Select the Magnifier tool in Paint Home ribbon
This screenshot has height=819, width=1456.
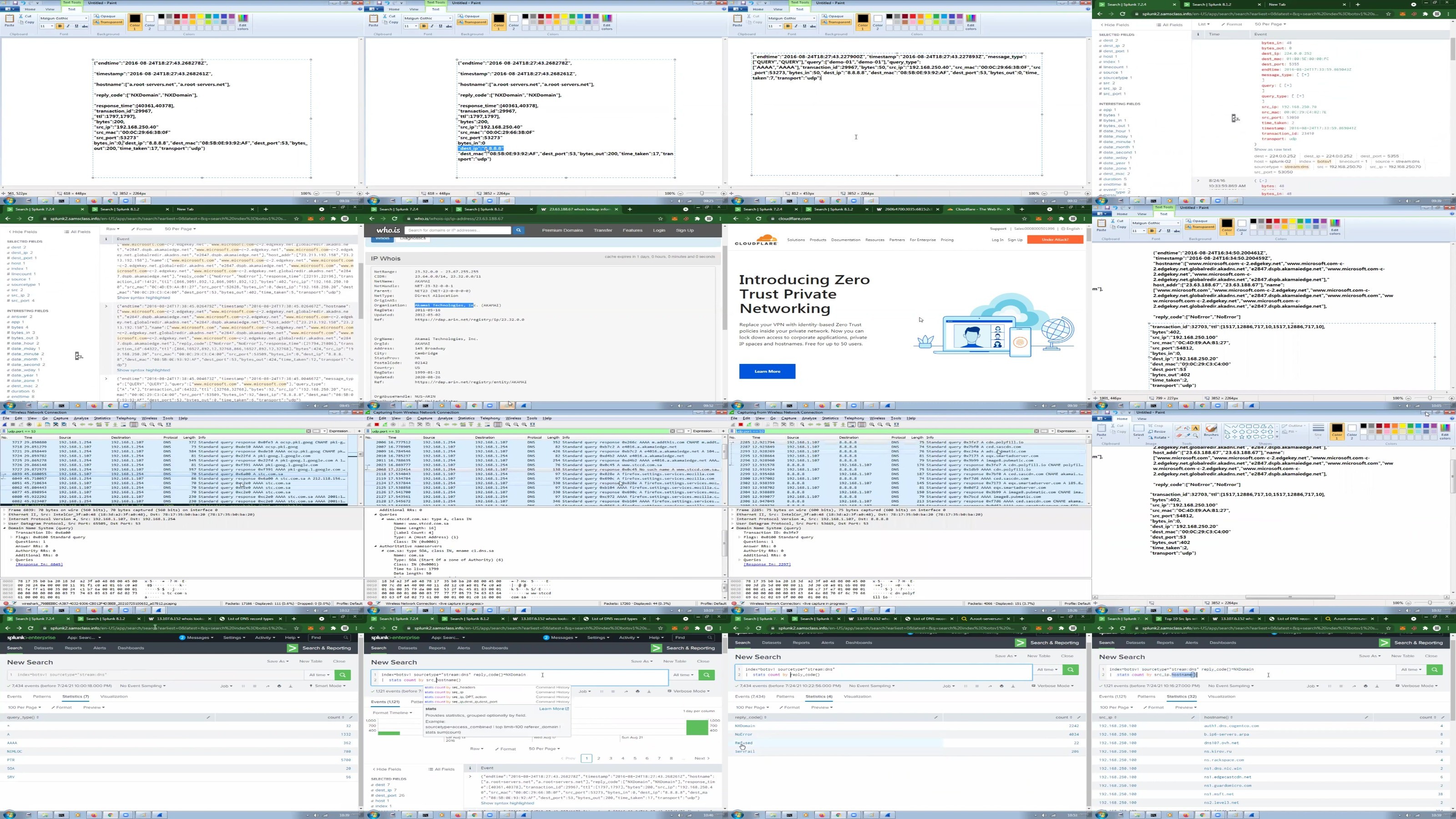pyautogui.click(x=1195, y=436)
